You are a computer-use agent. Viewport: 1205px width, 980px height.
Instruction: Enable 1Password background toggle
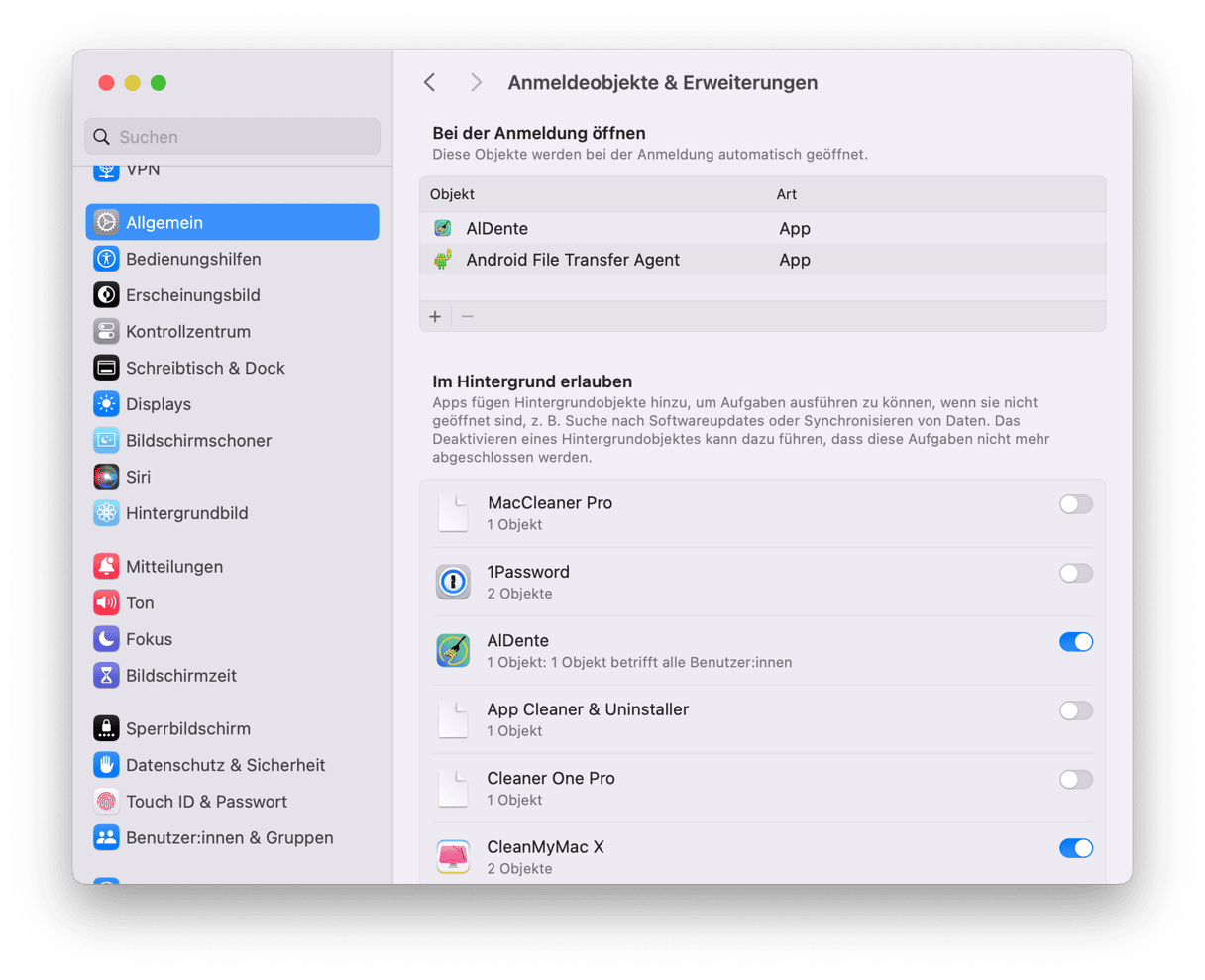tap(1075, 573)
